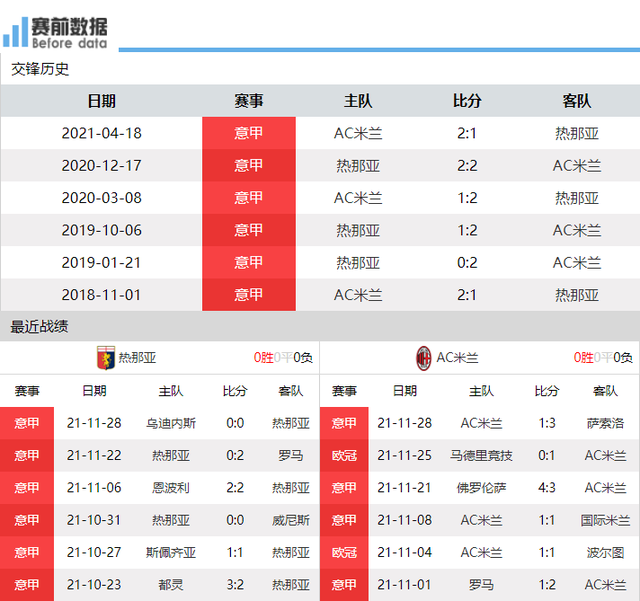The image size is (640, 601).
Task: Click score 2:2 for 2020-12-17 match
Action: (x=467, y=166)
